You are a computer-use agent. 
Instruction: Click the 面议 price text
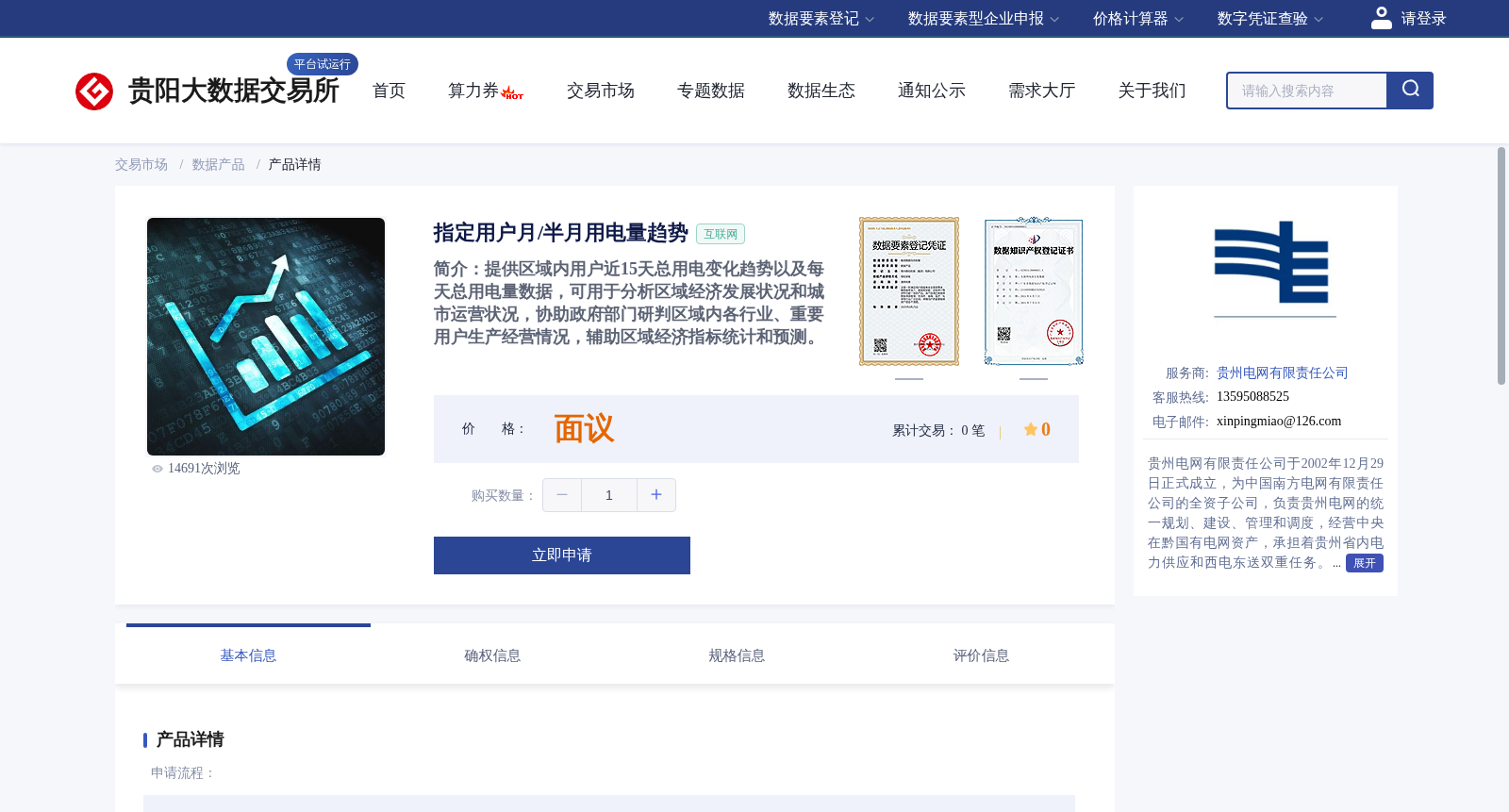point(584,429)
